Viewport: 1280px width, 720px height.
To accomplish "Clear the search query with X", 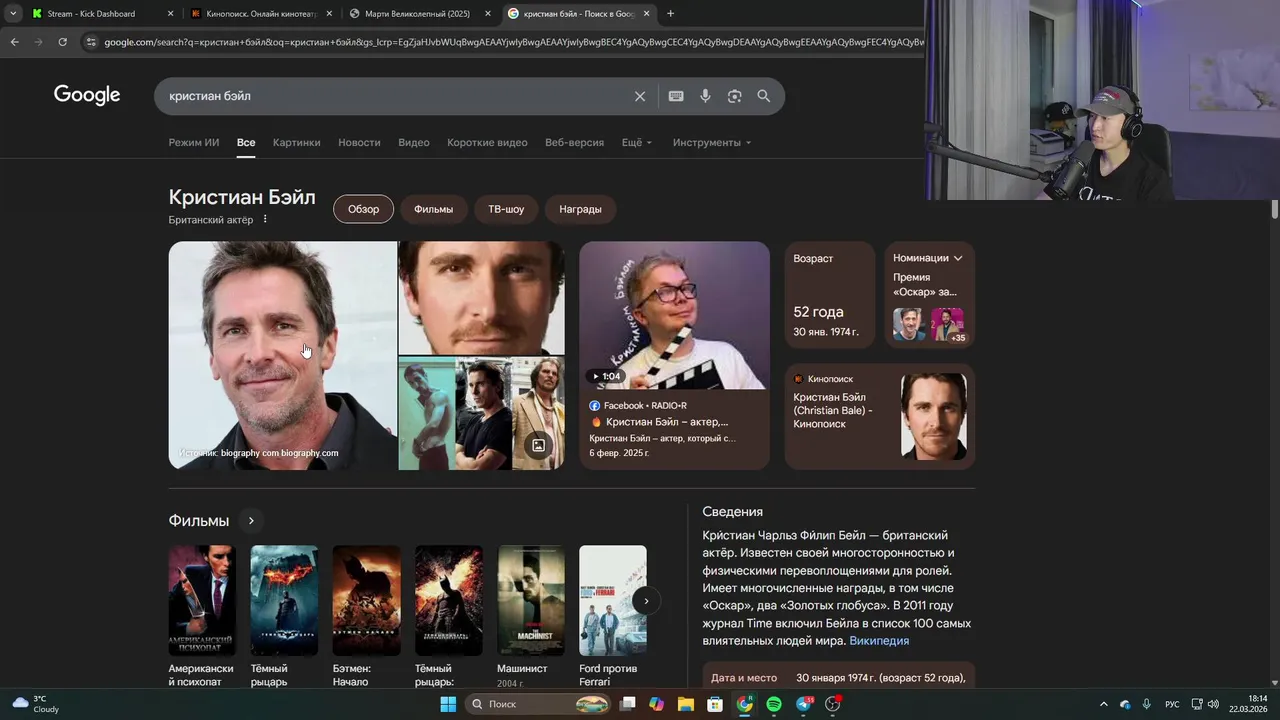I will pos(640,96).
